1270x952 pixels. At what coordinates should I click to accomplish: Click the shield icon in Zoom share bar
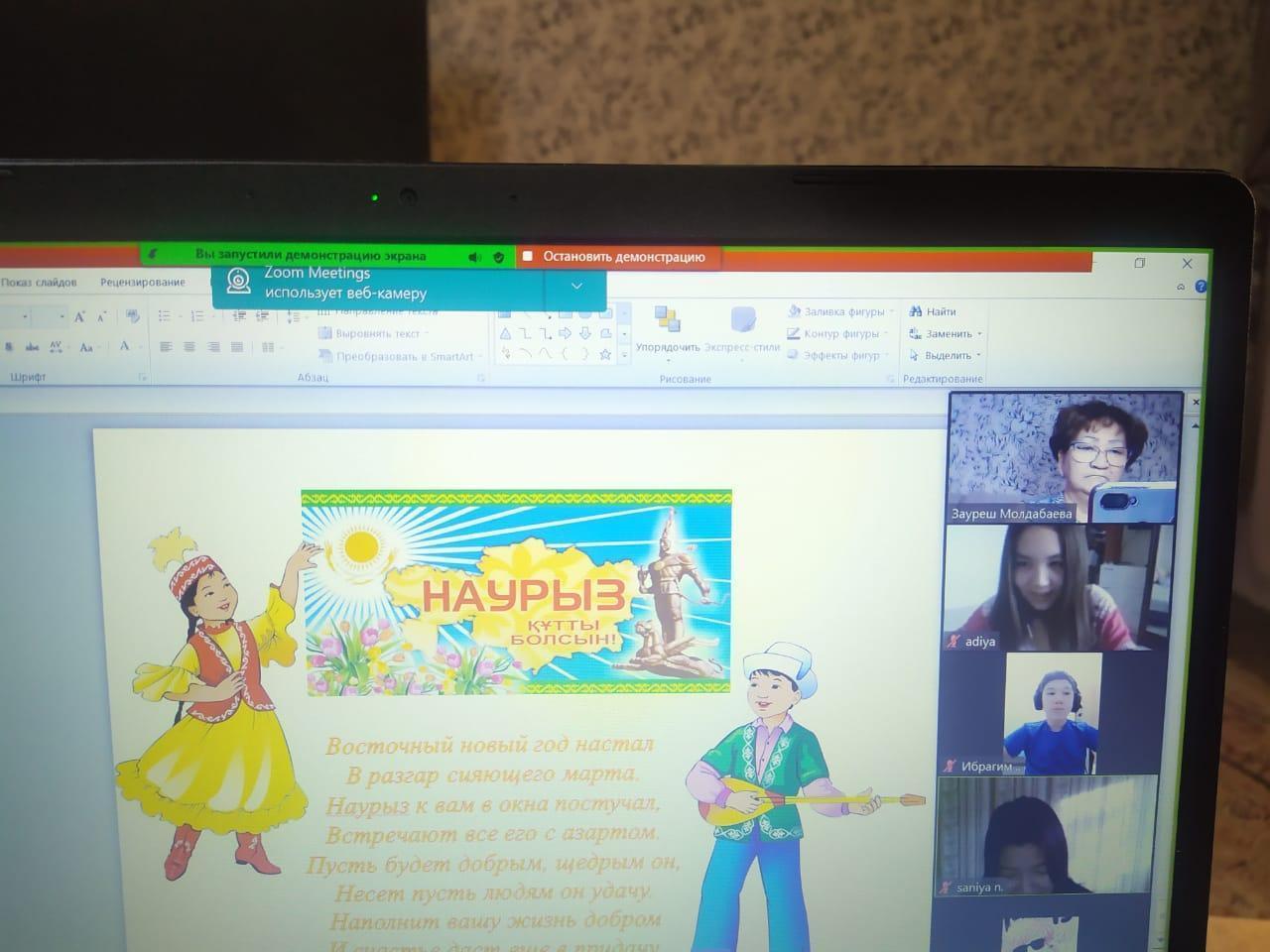click(x=498, y=257)
